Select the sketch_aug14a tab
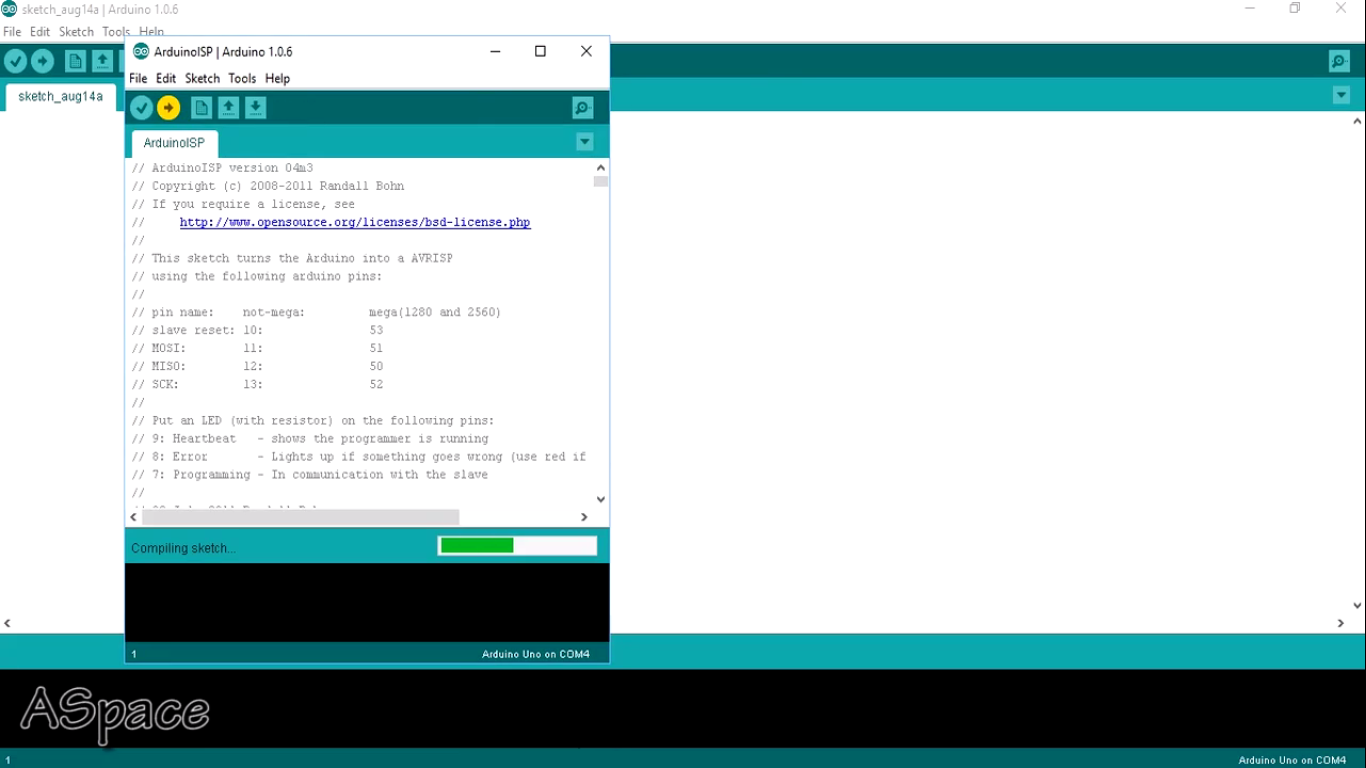Viewport: 1366px width, 768px height. point(60,97)
